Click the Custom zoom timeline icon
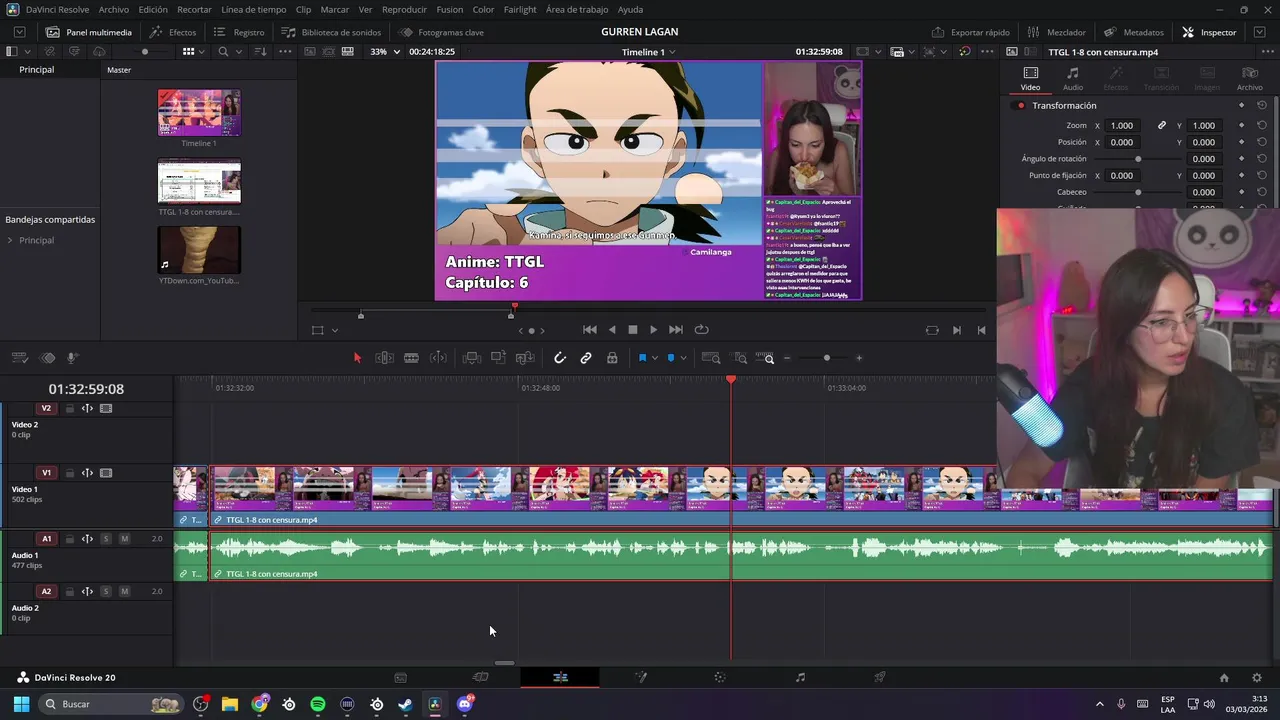Image resolution: width=1280 pixels, height=720 pixels. [765, 358]
